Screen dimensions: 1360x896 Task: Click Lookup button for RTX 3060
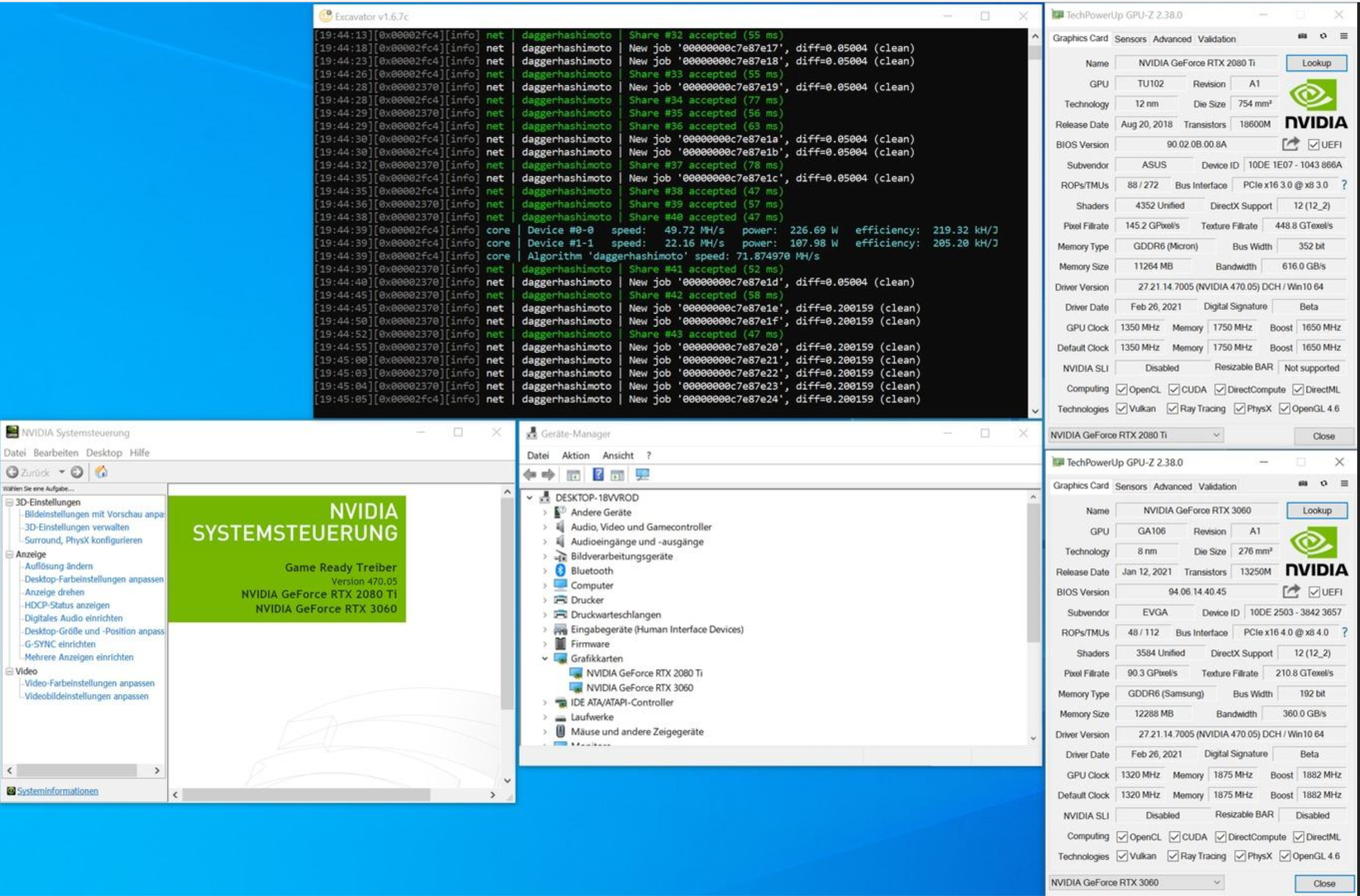click(1316, 510)
